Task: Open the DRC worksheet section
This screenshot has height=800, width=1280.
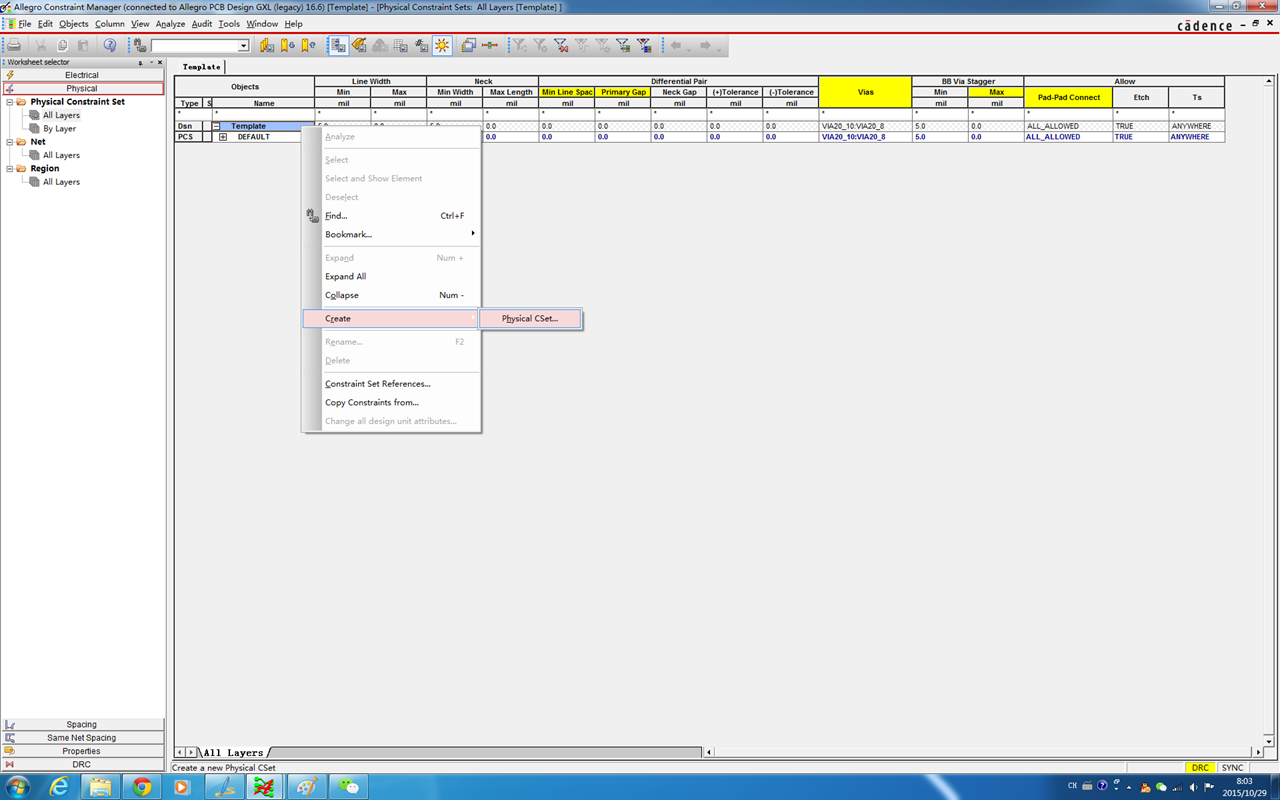Action: tap(83, 764)
